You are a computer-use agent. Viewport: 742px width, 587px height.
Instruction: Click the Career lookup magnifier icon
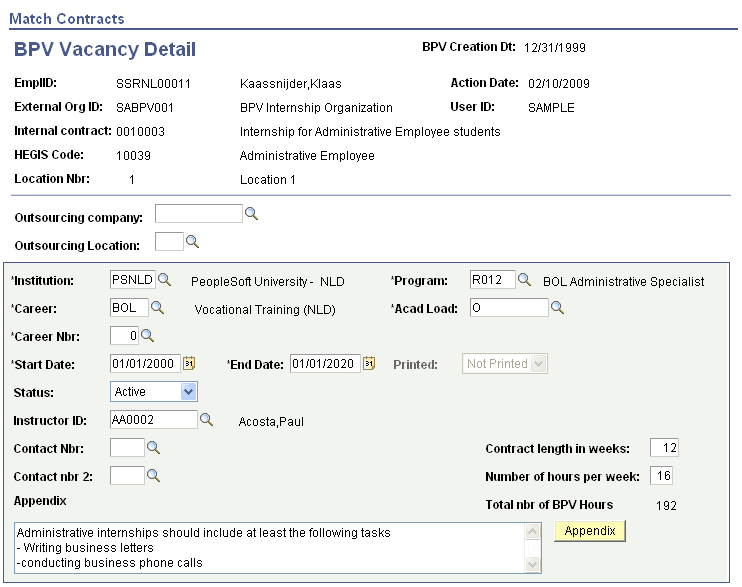point(157,308)
